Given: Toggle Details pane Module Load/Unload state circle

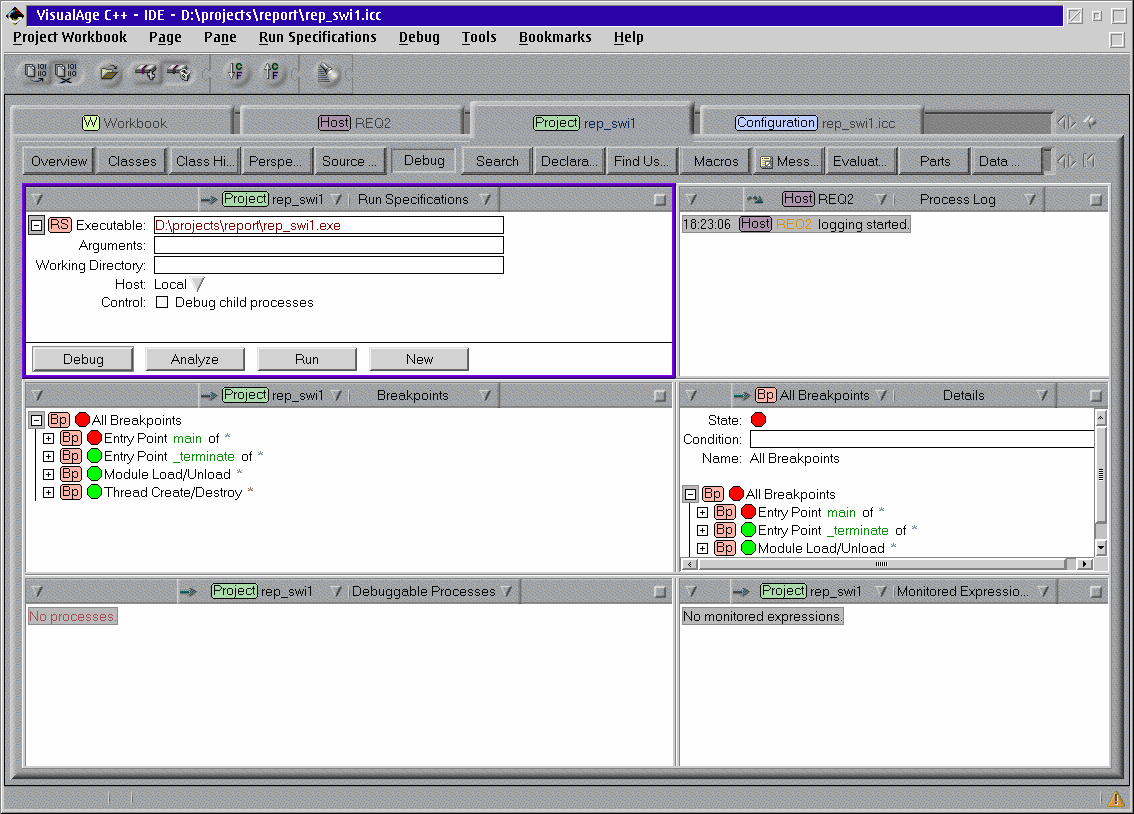Looking at the screenshot, I should pos(749,548).
